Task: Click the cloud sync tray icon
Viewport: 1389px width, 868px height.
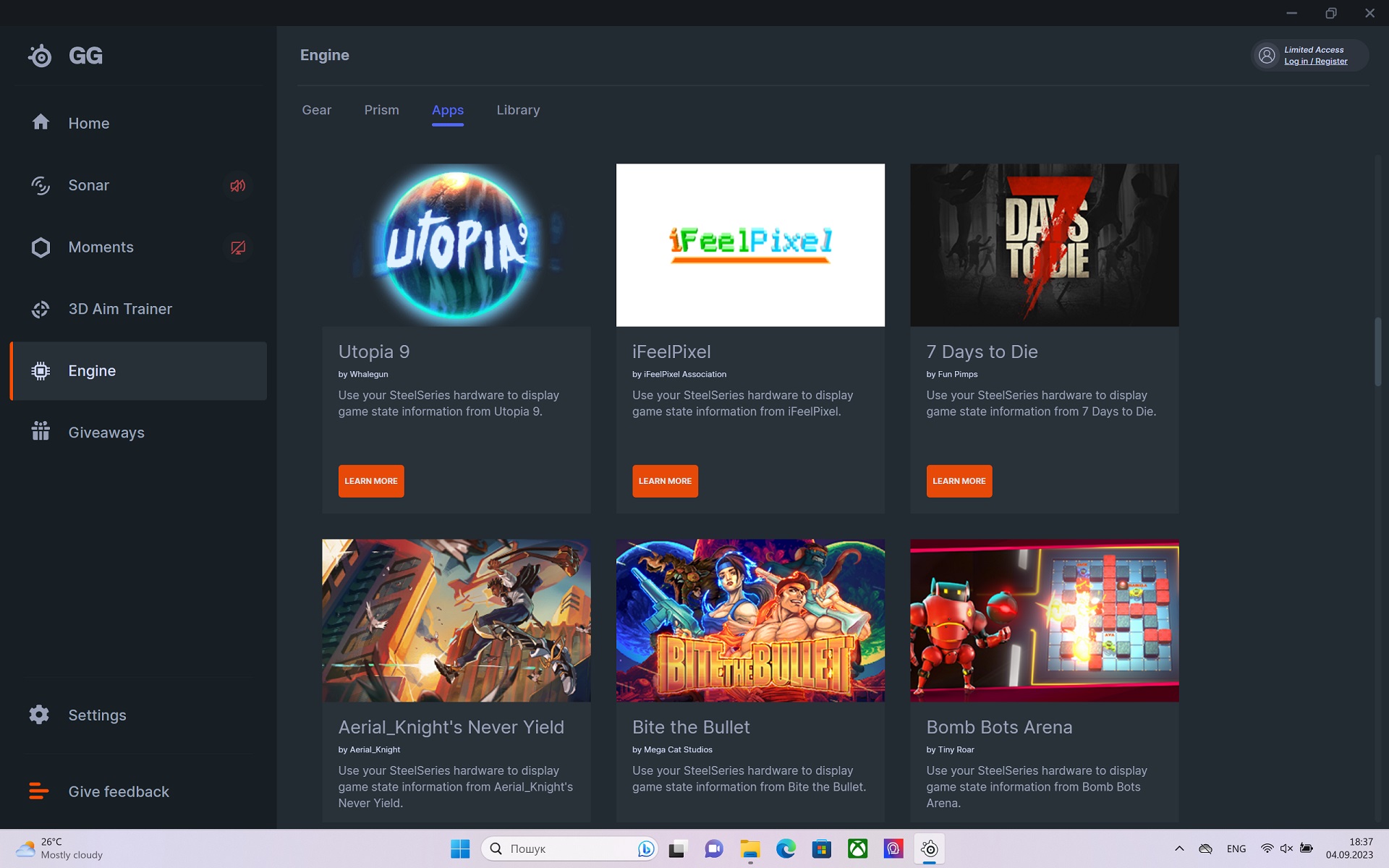Action: (x=1205, y=848)
